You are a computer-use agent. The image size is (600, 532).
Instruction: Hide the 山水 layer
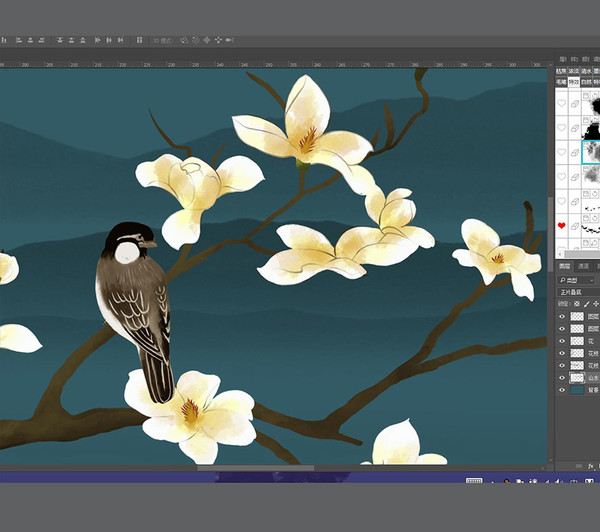(x=562, y=377)
